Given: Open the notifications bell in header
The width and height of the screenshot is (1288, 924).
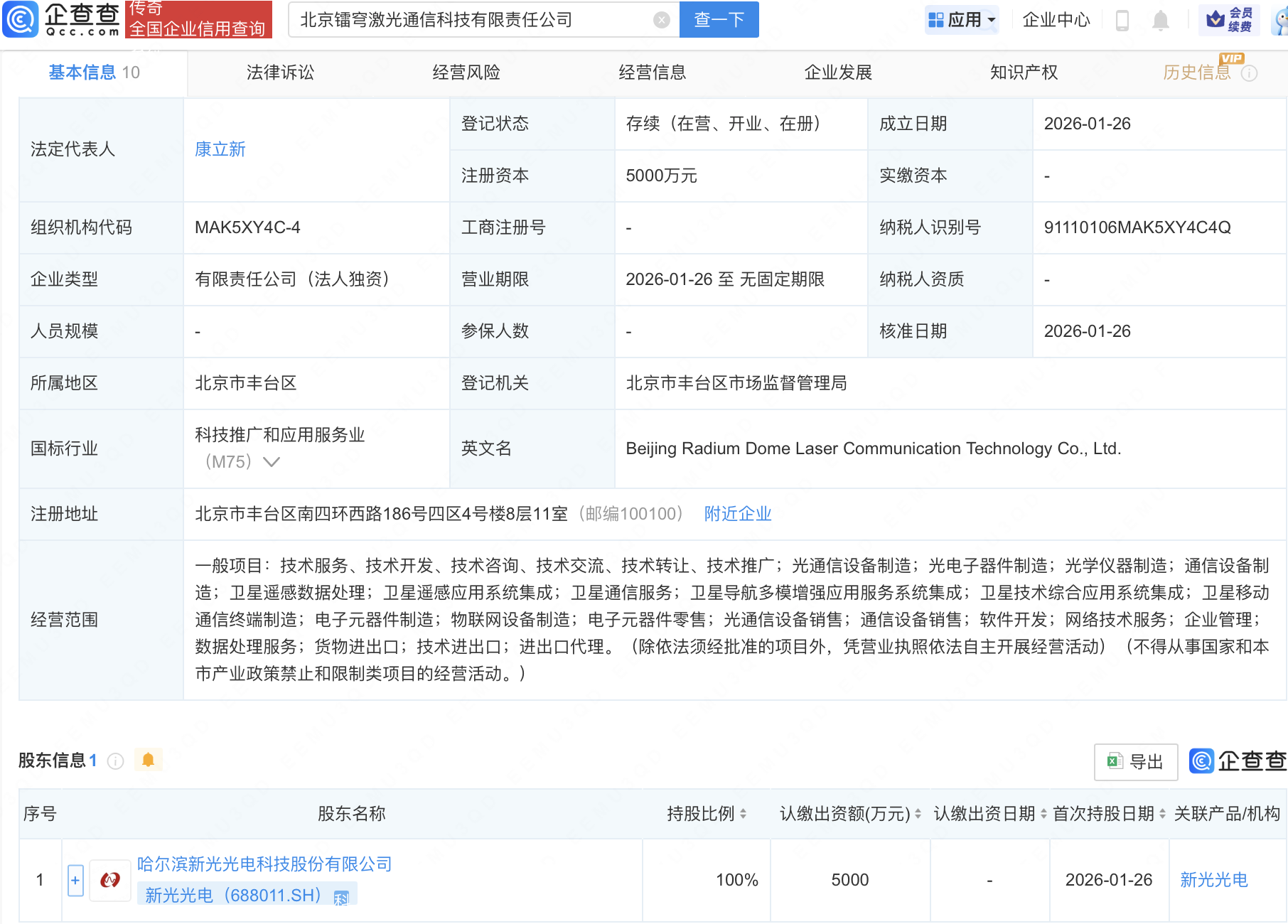Looking at the screenshot, I should (1160, 20).
